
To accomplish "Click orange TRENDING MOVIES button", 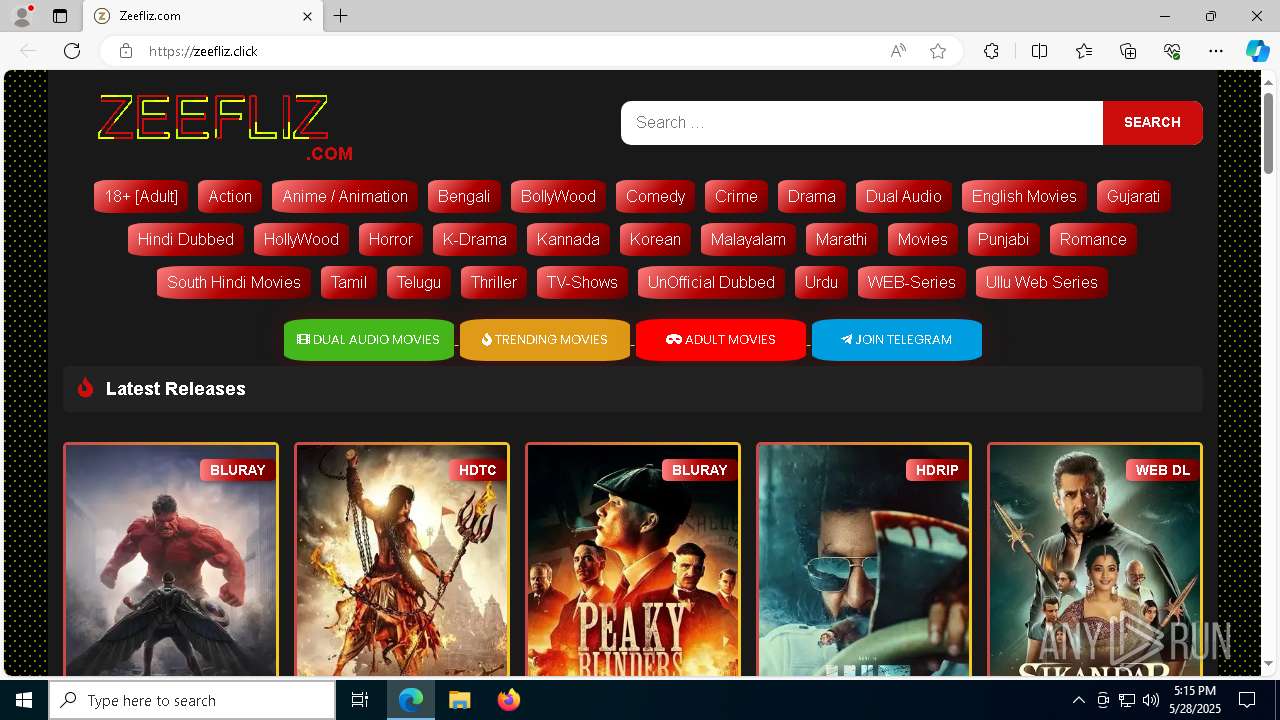I will point(545,340).
